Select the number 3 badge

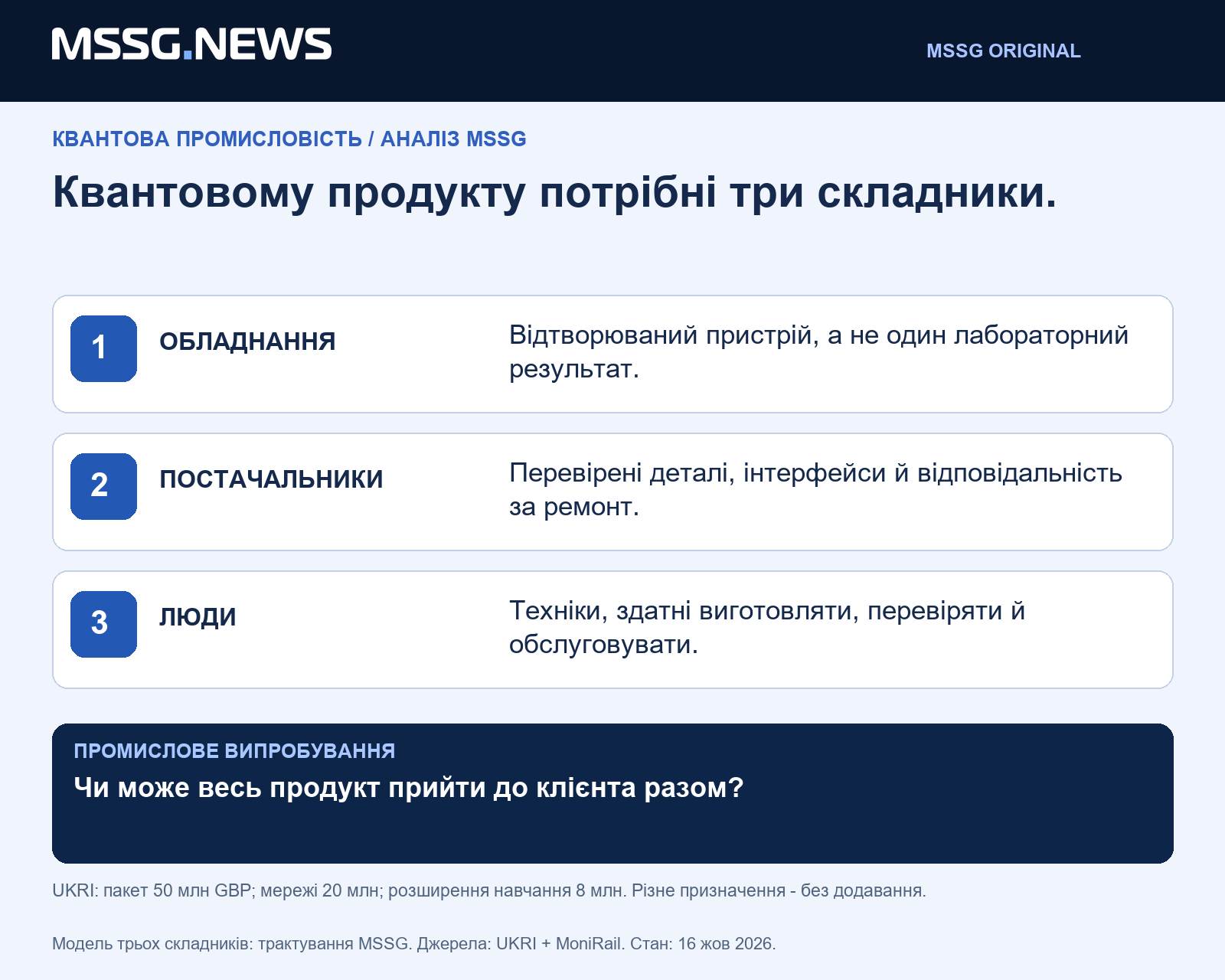tap(103, 624)
